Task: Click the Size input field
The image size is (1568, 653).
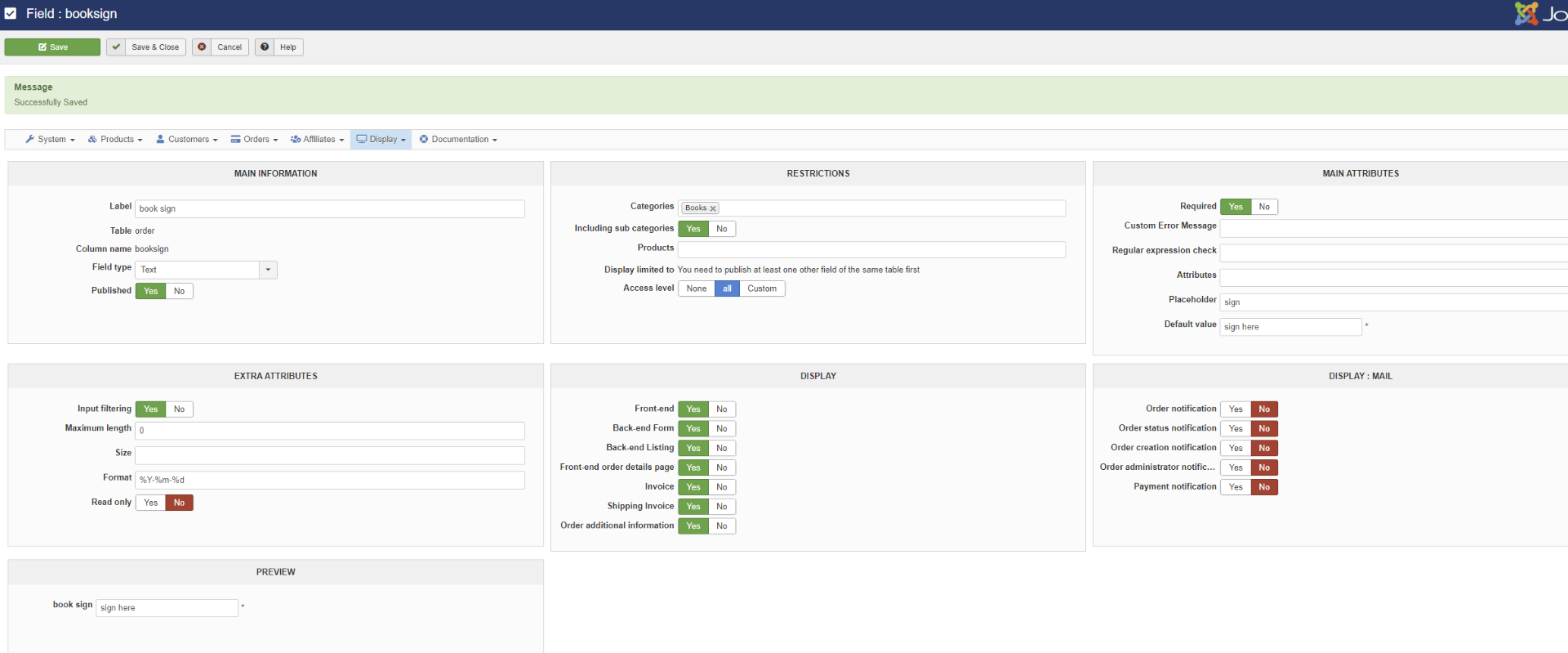Action: click(x=330, y=455)
